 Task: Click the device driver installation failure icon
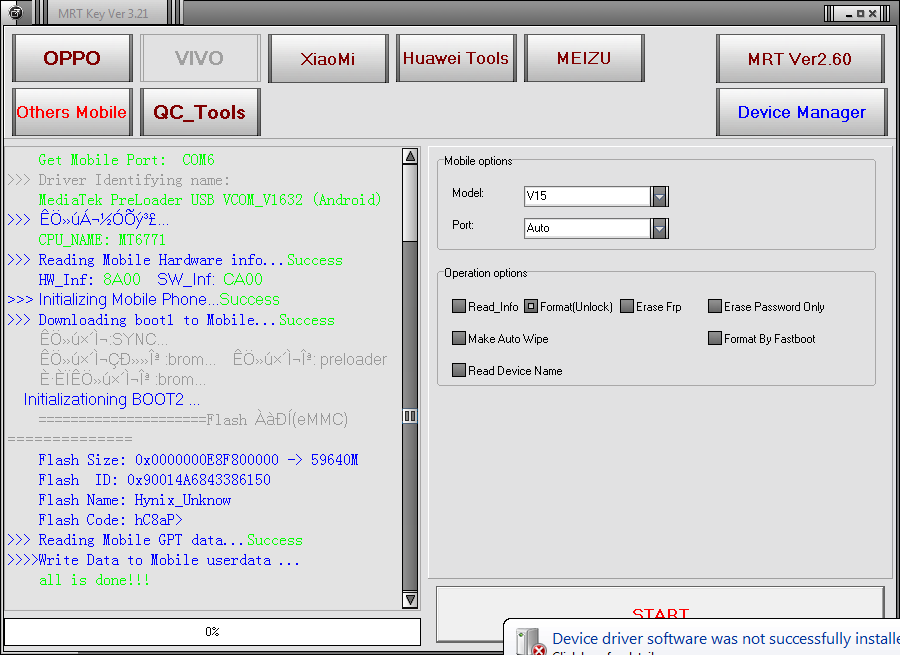(x=530, y=642)
